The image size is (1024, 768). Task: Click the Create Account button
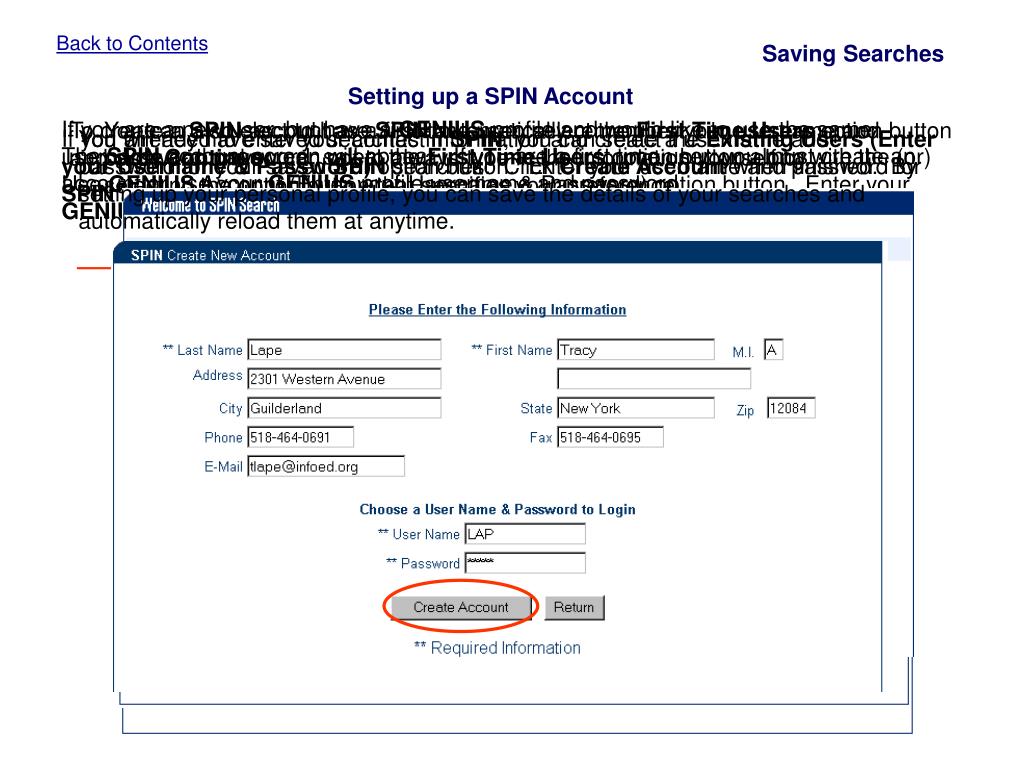[x=461, y=607]
